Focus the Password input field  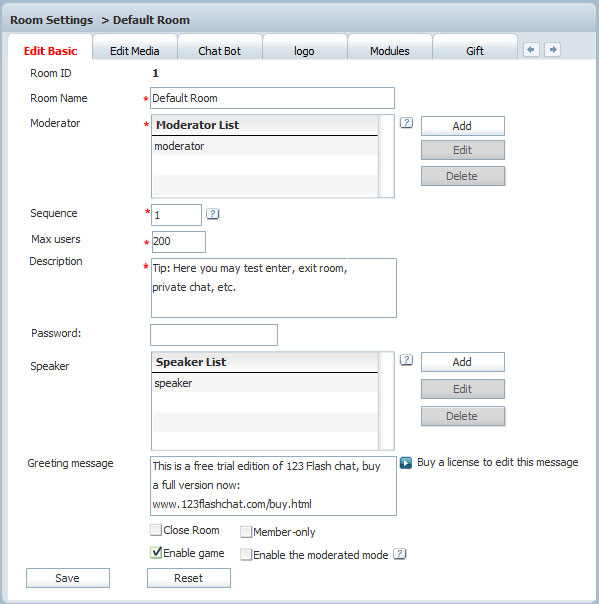point(214,335)
